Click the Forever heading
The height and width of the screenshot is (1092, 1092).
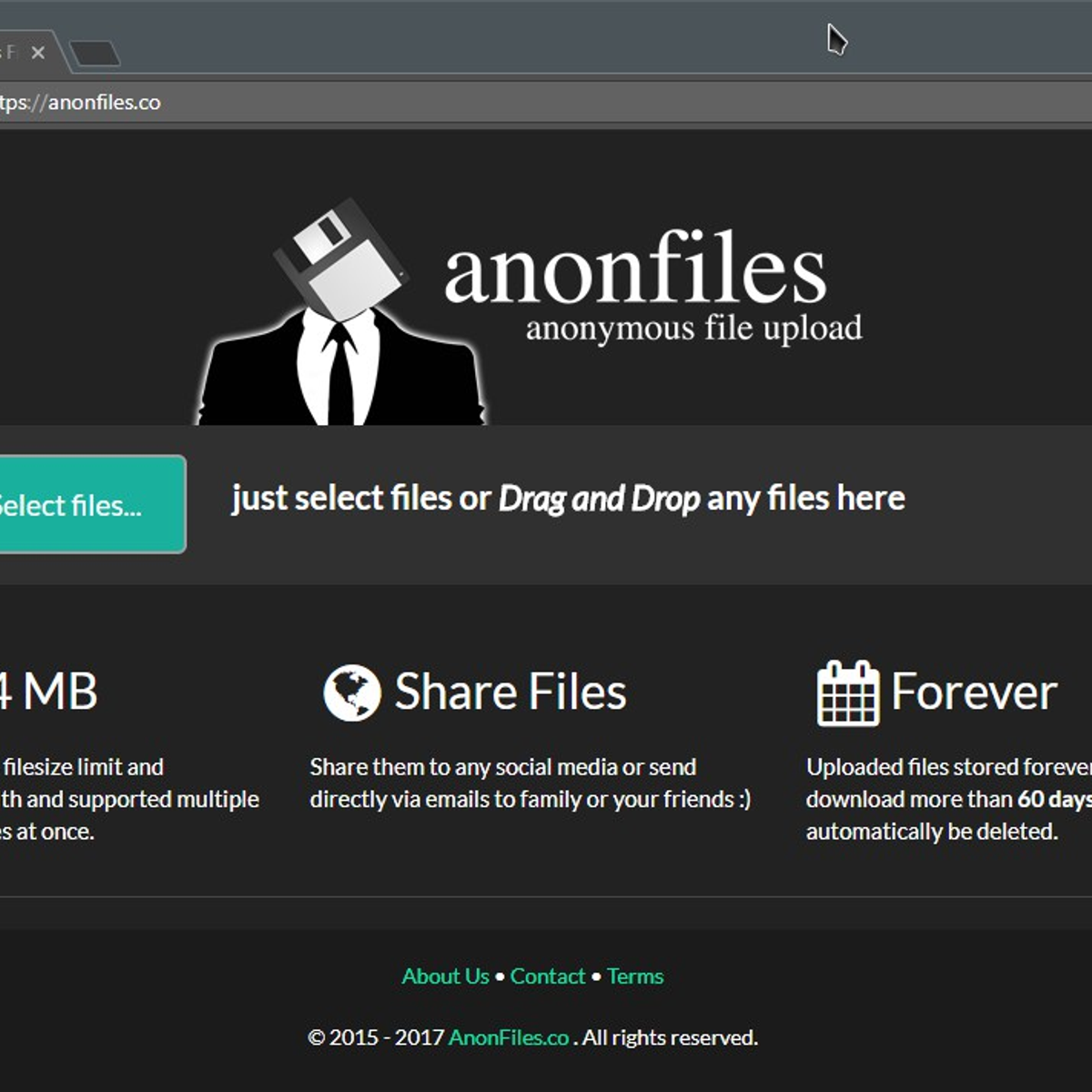pos(974,692)
